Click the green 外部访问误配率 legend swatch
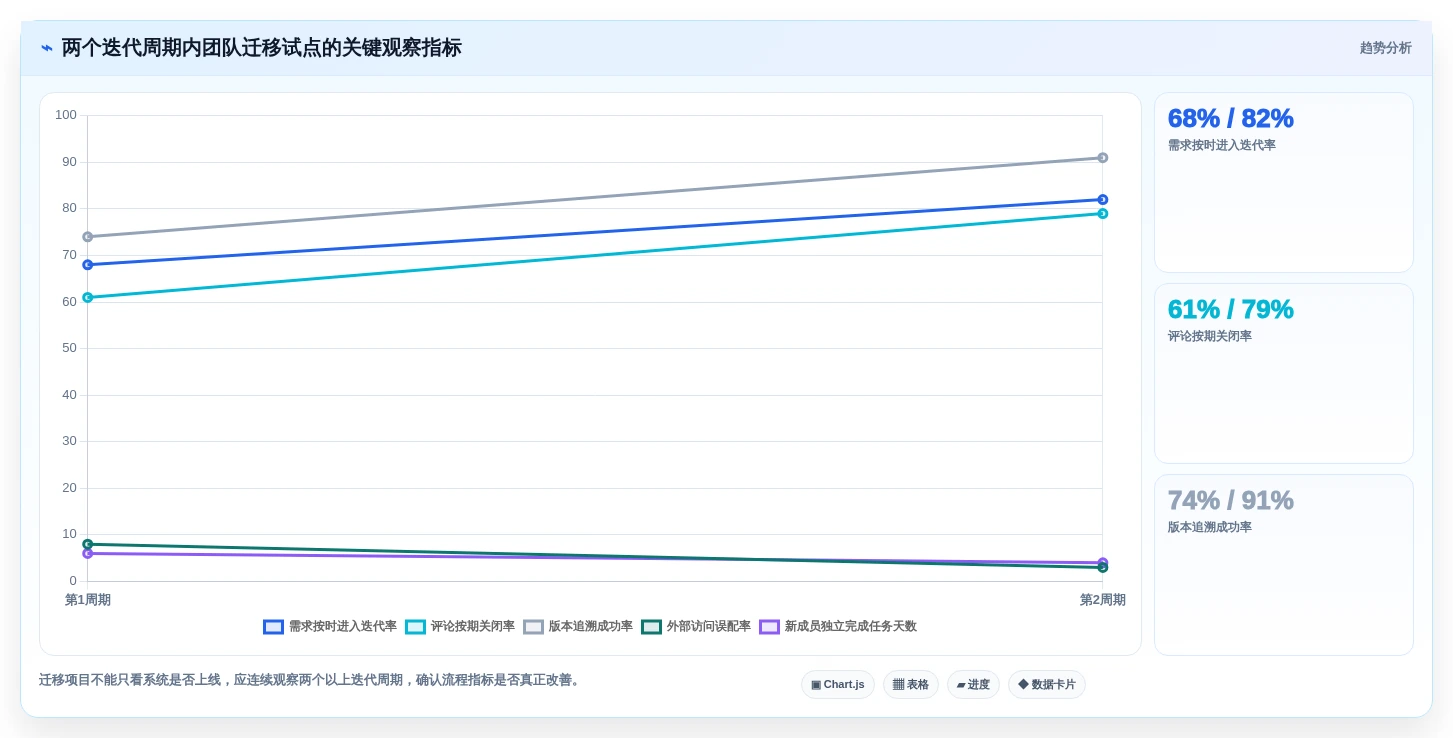1453x738 pixels. tap(652, 627)
